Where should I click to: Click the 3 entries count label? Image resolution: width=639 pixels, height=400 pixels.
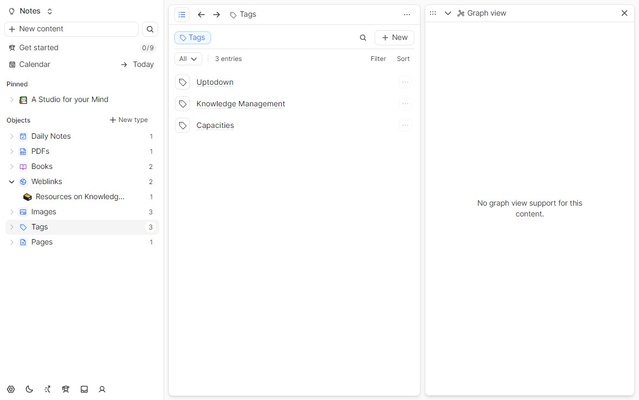point(228,59)
